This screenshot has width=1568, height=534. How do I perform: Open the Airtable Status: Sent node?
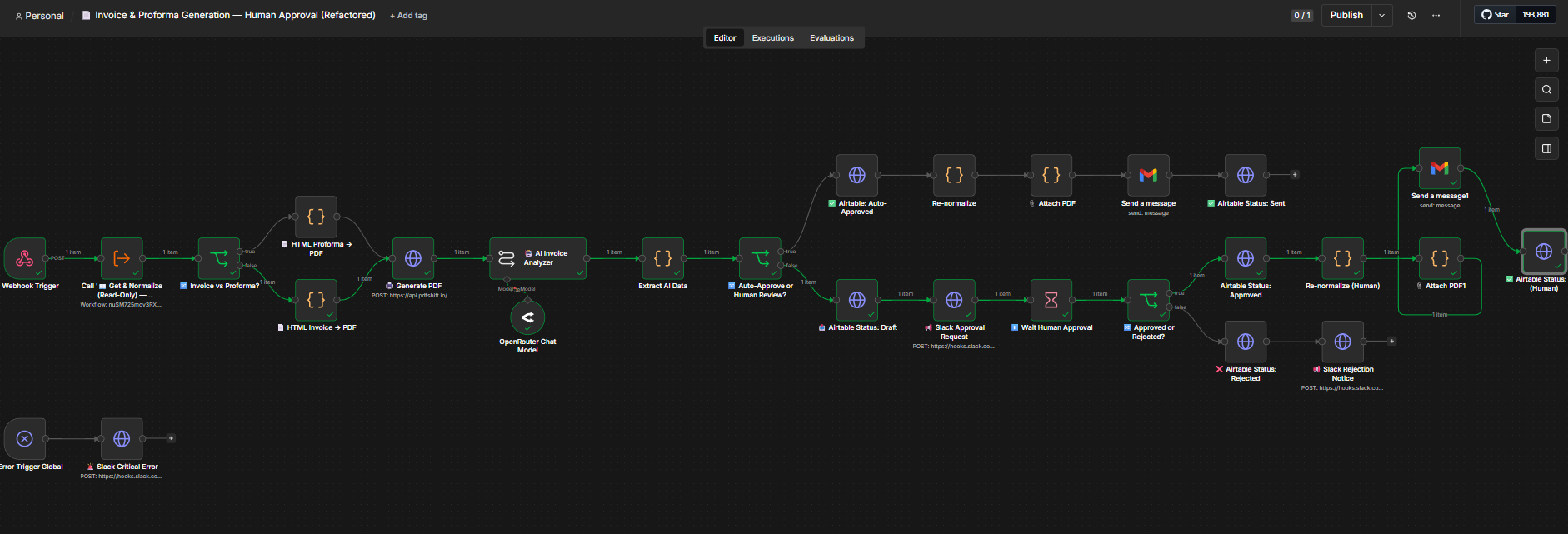coord(1246,175)
